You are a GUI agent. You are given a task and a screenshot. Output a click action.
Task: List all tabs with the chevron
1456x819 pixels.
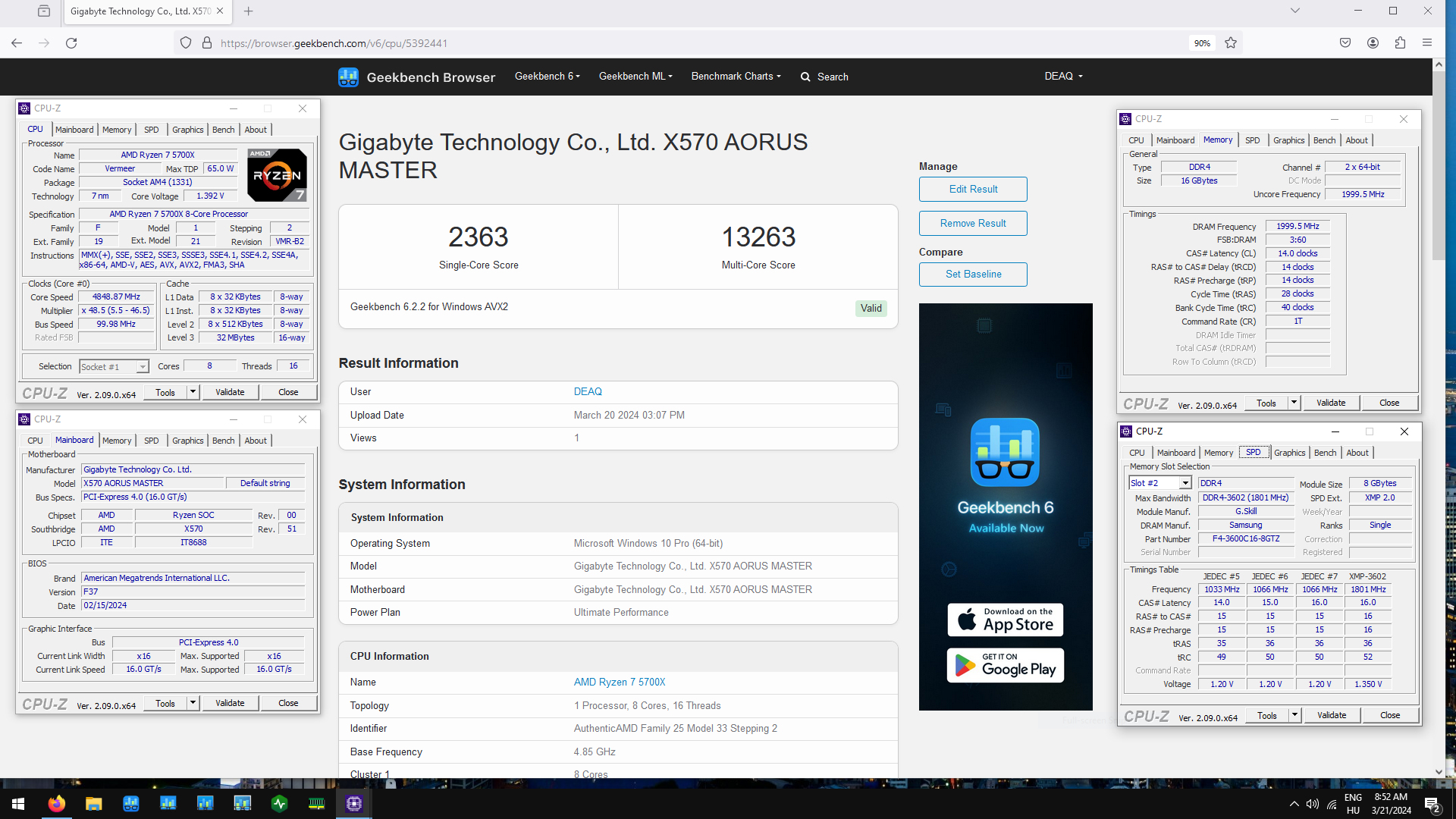click(x=1295, y=11)
